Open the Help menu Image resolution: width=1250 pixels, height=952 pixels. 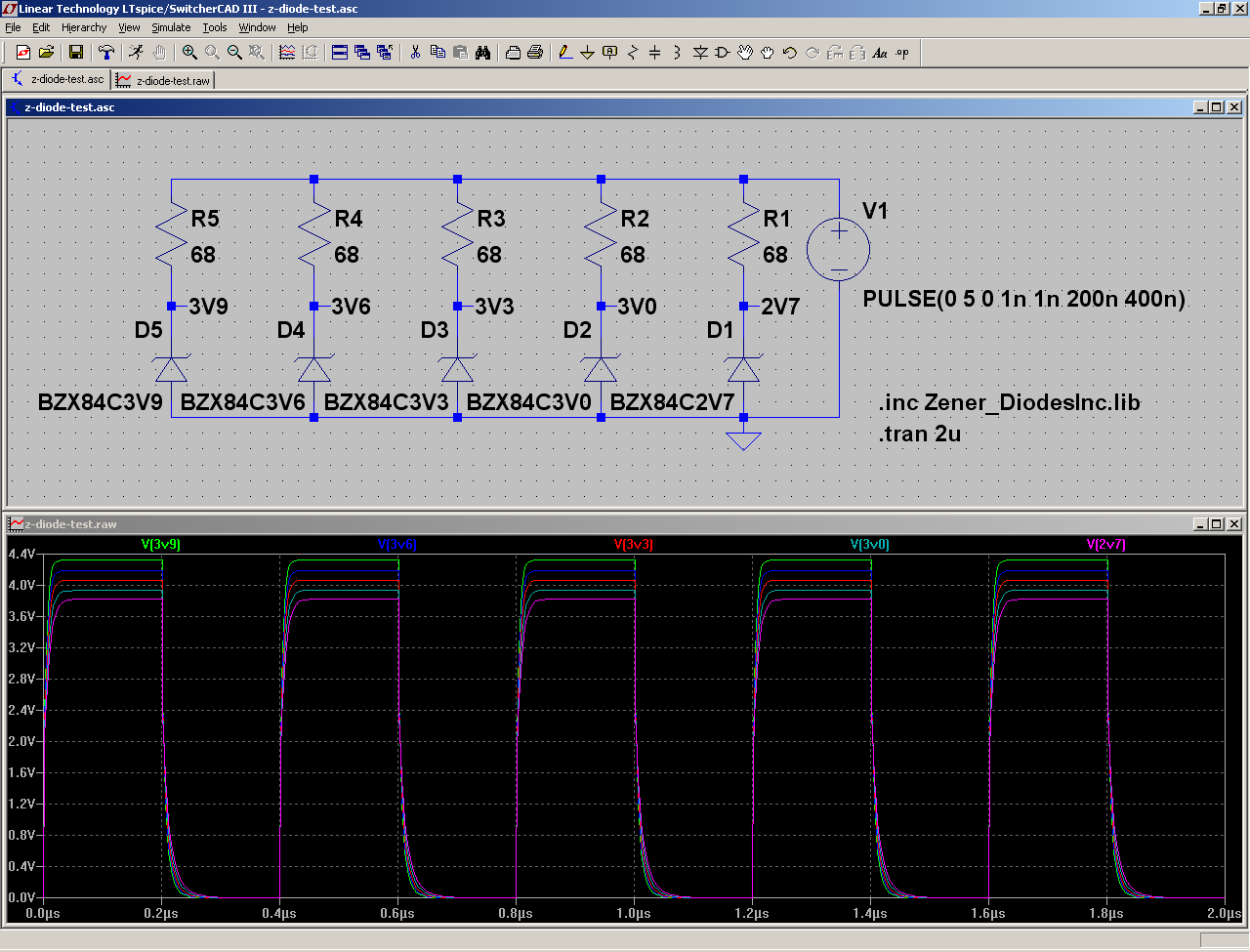pos(298,27)
